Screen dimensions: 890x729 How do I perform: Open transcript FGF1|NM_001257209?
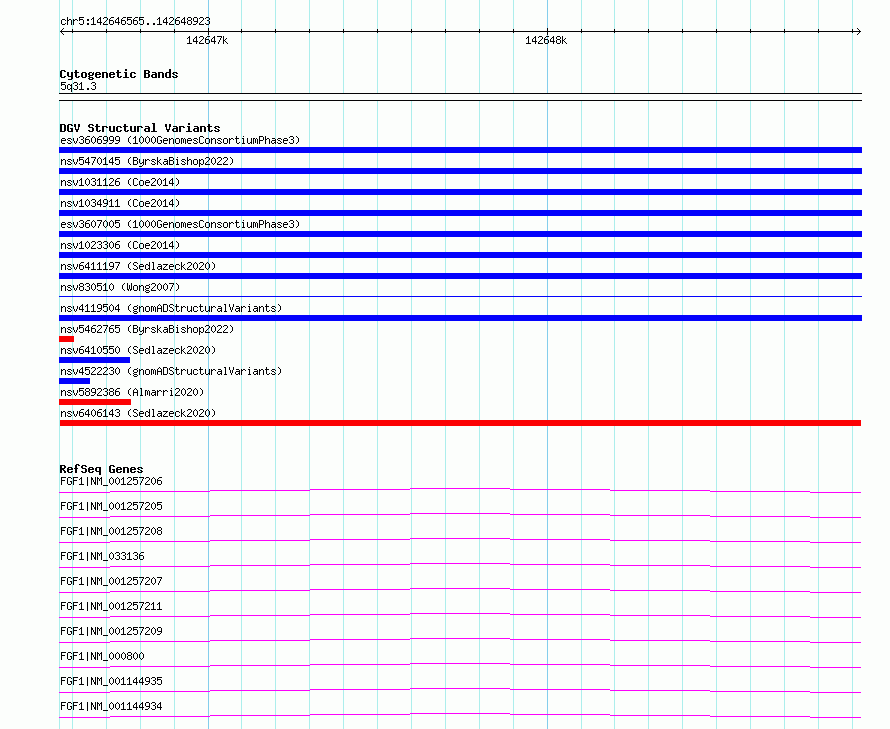[111, 631]
